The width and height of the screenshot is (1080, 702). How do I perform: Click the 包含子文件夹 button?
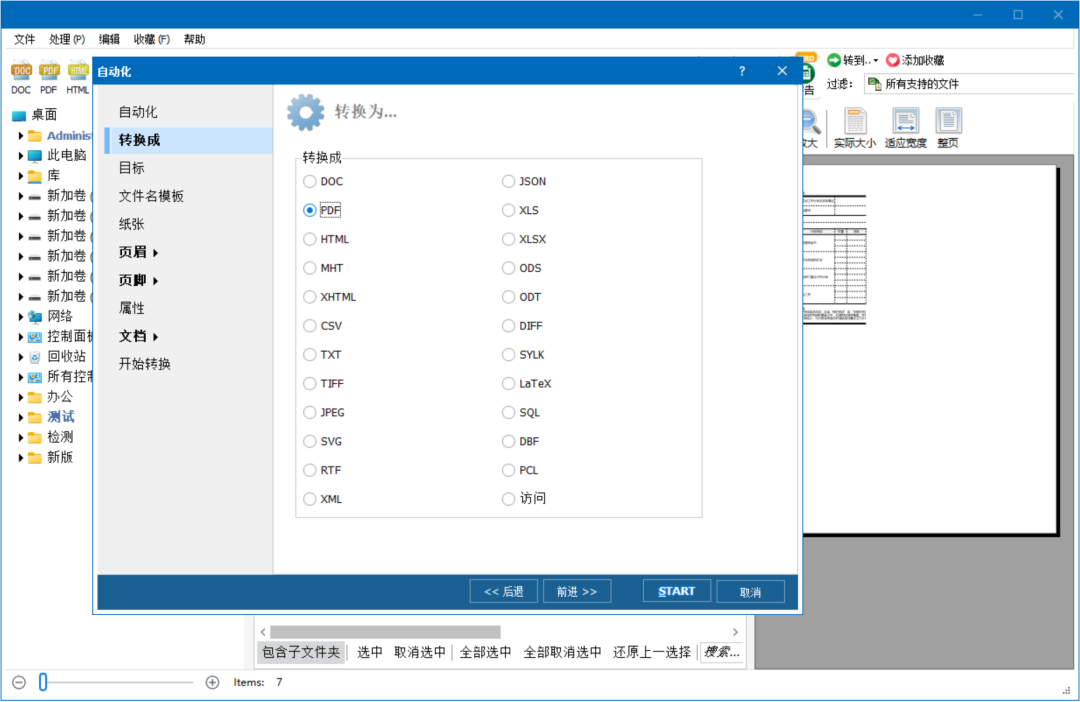(x=301, y=652)
